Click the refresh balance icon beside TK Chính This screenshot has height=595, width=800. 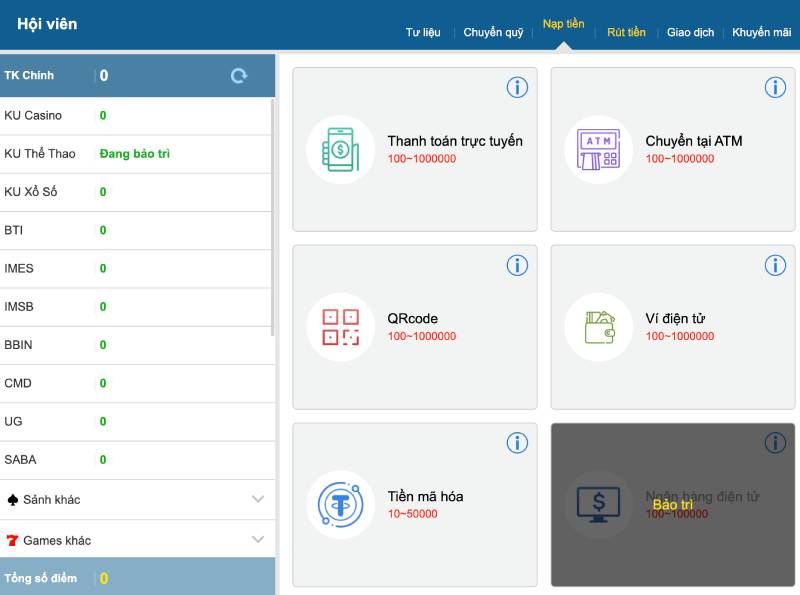239,76
